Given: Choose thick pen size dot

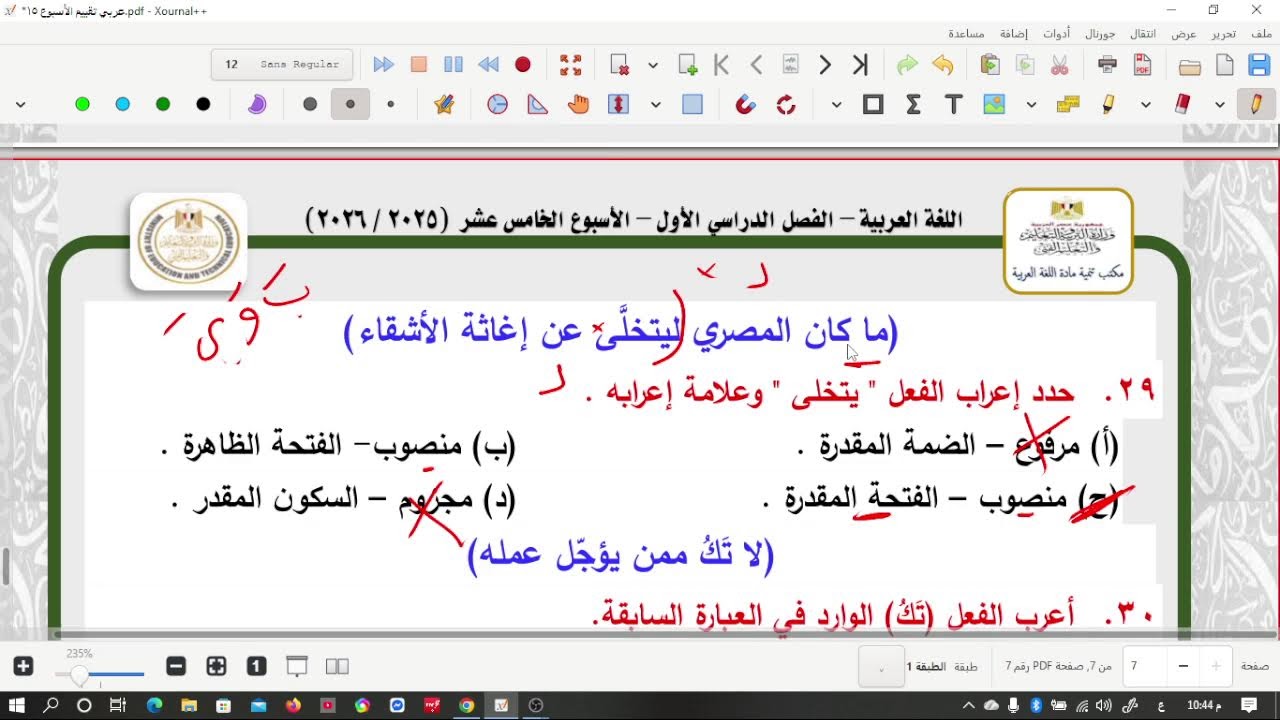Looking at the screenshot, I should click(x=310, y=104).
